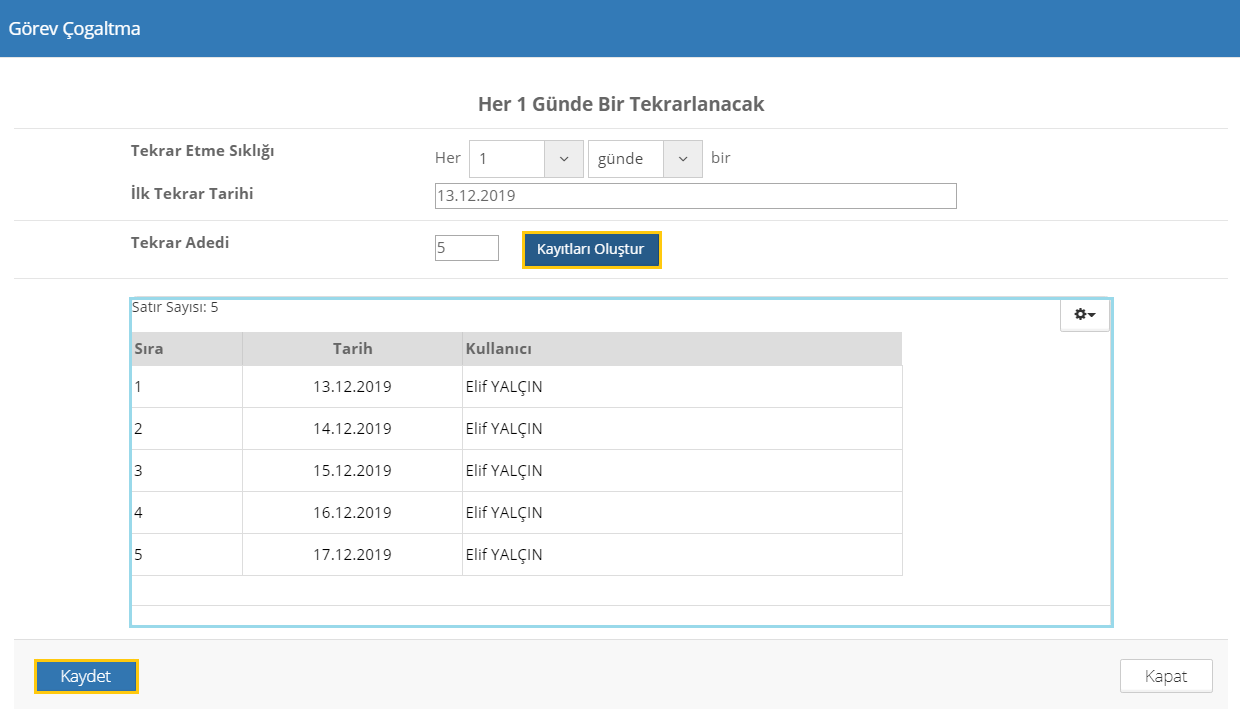Viewport: 1240px width, 723px height.
Task: Save with the Kaydet button
Action: click(x=86, y=677)
